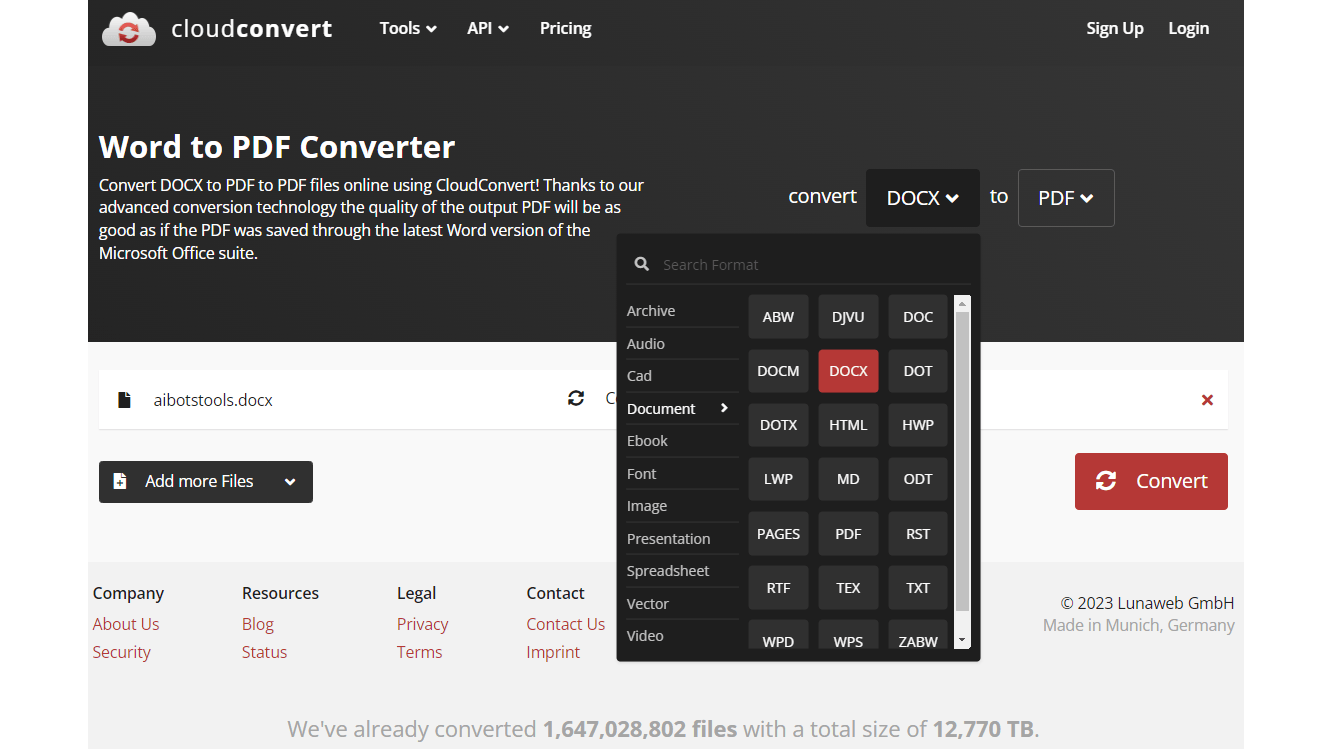Select the Vector format category
Image resolution: width=1332 pixels, height=749 pixels.
pyautogui.click(x=682, y=604)
